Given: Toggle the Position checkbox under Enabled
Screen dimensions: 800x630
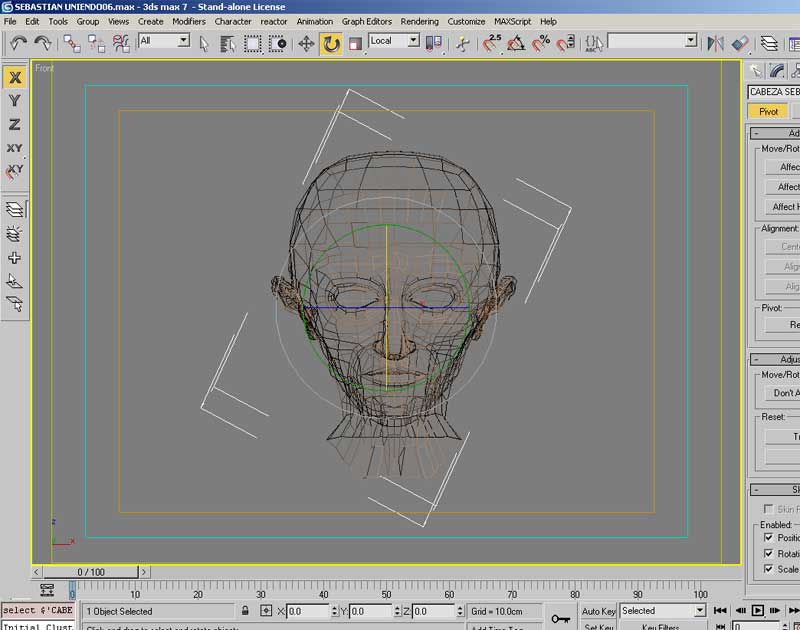Looking at the screenshot, I should click(x=769, y=538).
